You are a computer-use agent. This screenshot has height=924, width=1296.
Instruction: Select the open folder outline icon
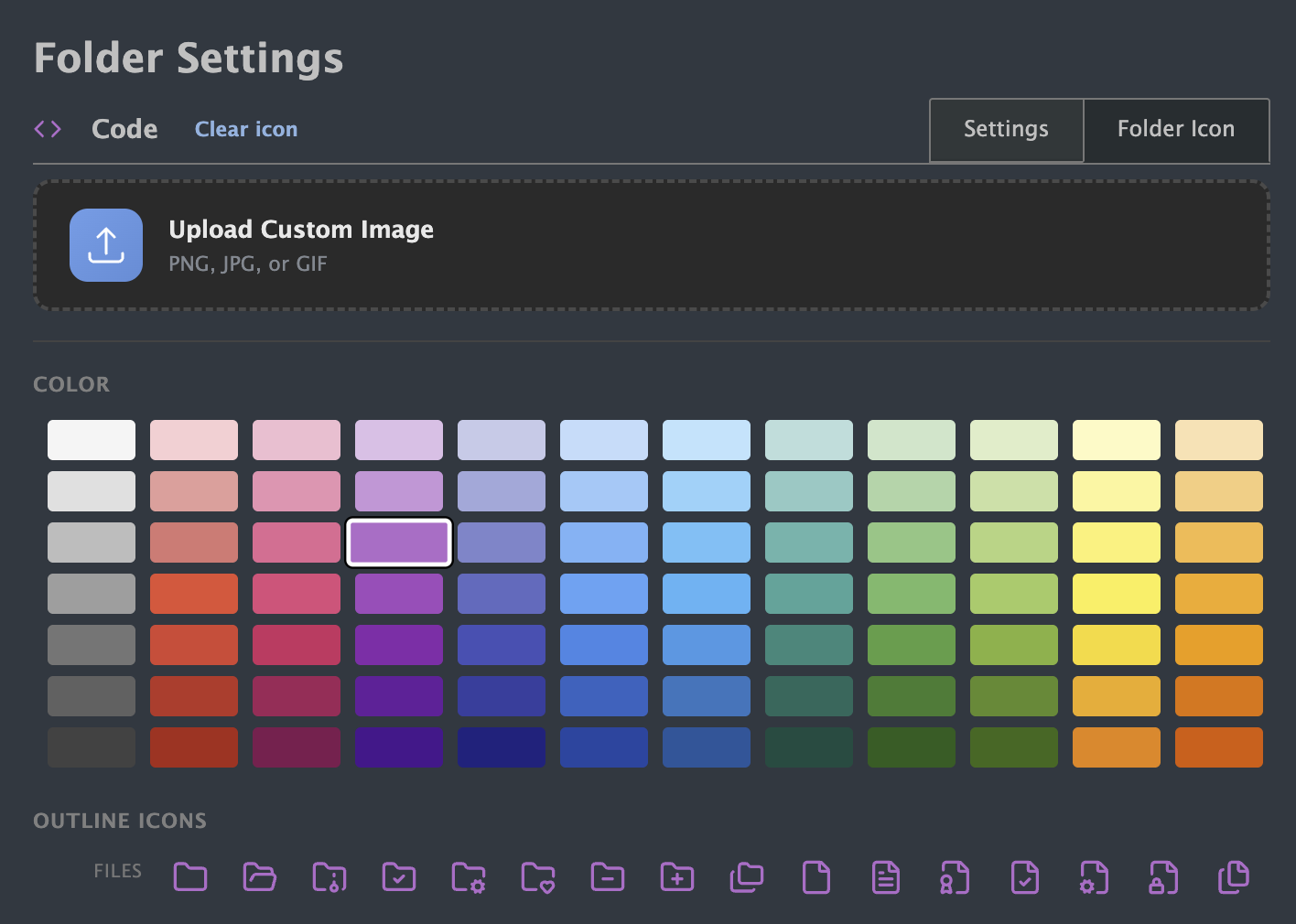[x=260, y=877]
